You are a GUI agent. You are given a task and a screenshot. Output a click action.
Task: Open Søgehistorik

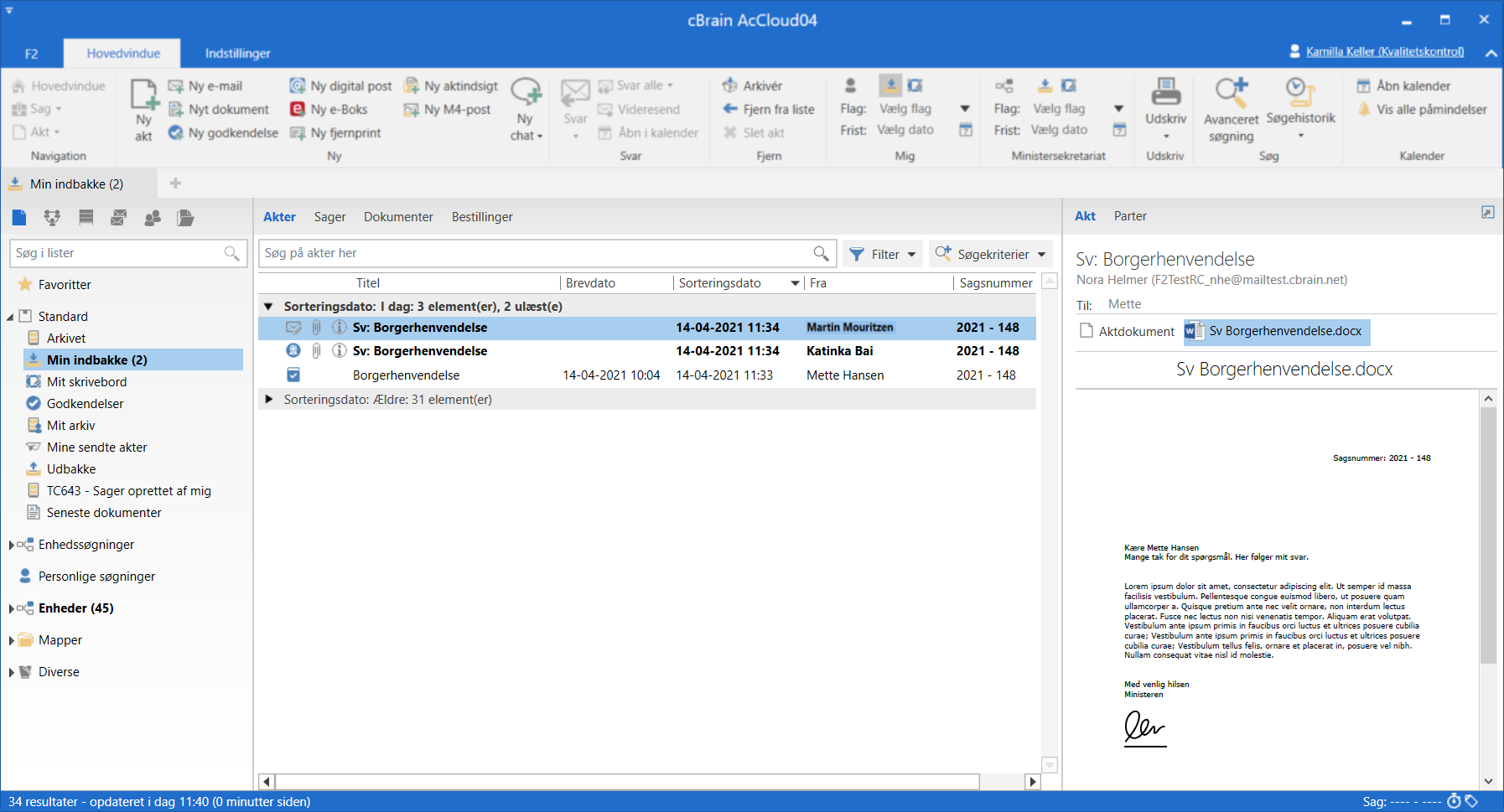tap(1300, 108)
